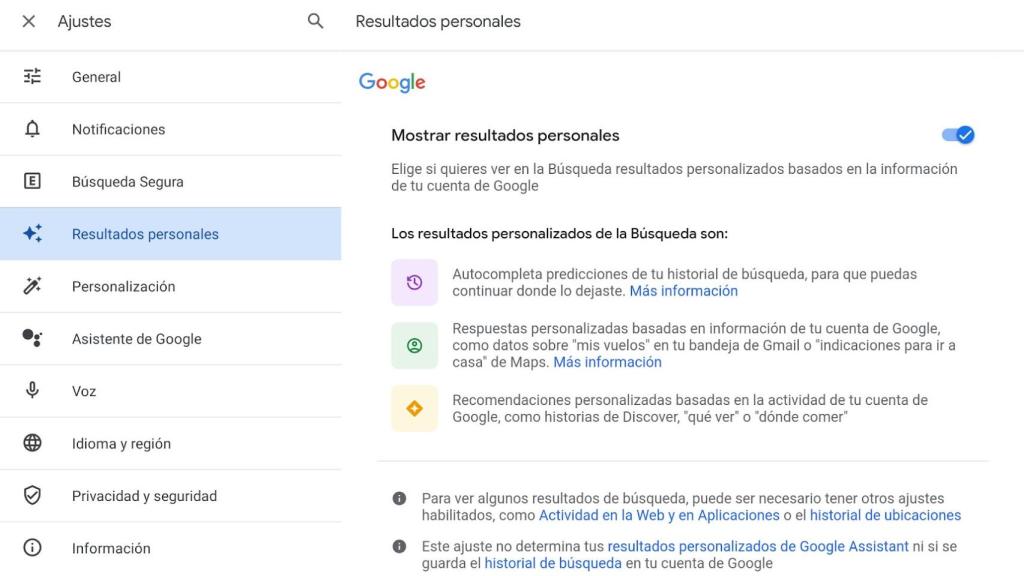
Task: Open the Voz settings
Action: click(170, 391)
